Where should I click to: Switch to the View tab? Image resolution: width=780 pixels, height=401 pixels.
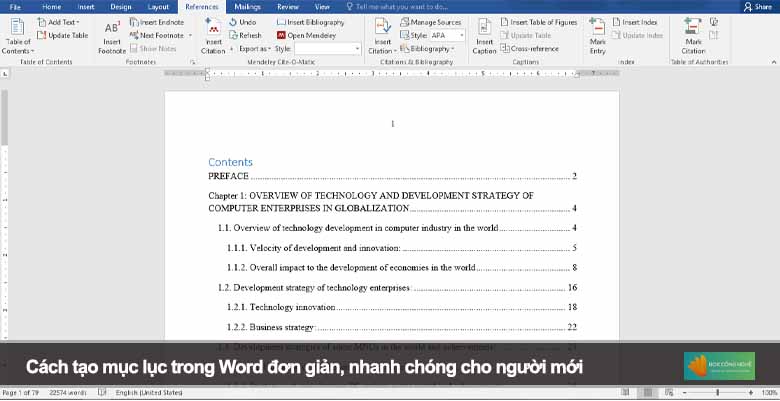tap(322, 7)
